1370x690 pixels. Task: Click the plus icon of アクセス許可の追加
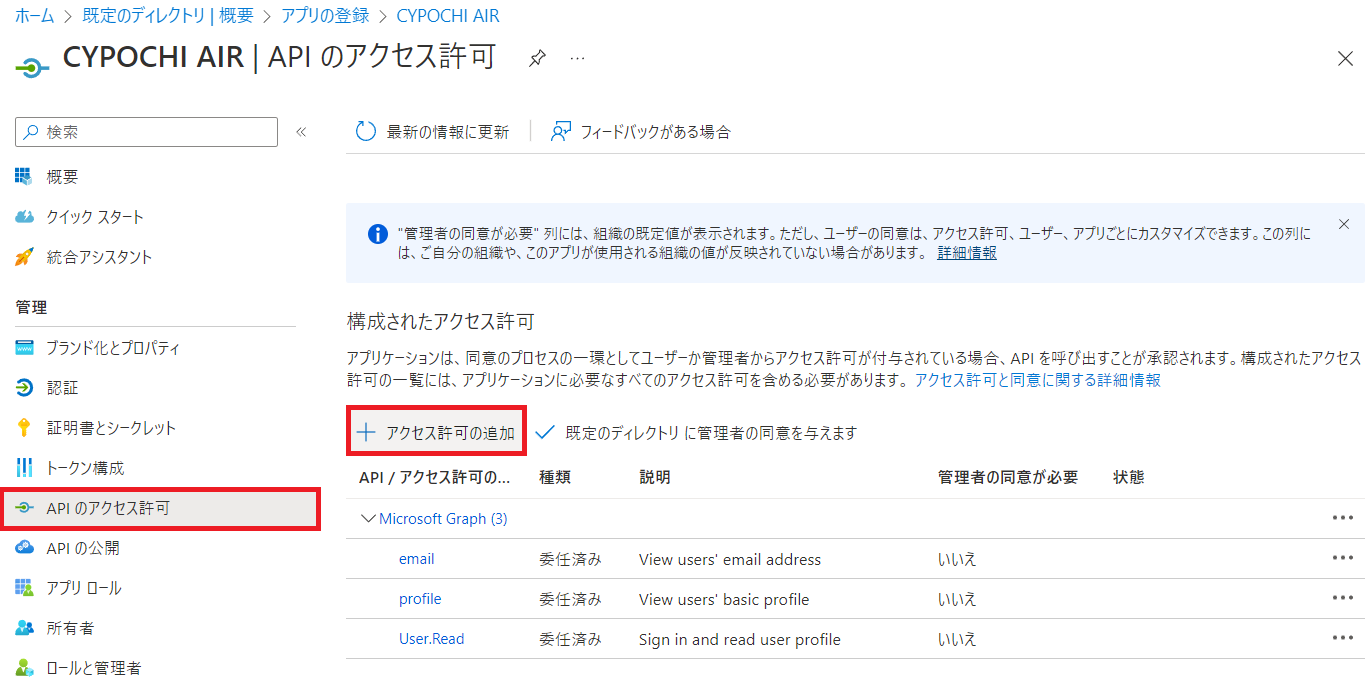click(x=366, y=433)
